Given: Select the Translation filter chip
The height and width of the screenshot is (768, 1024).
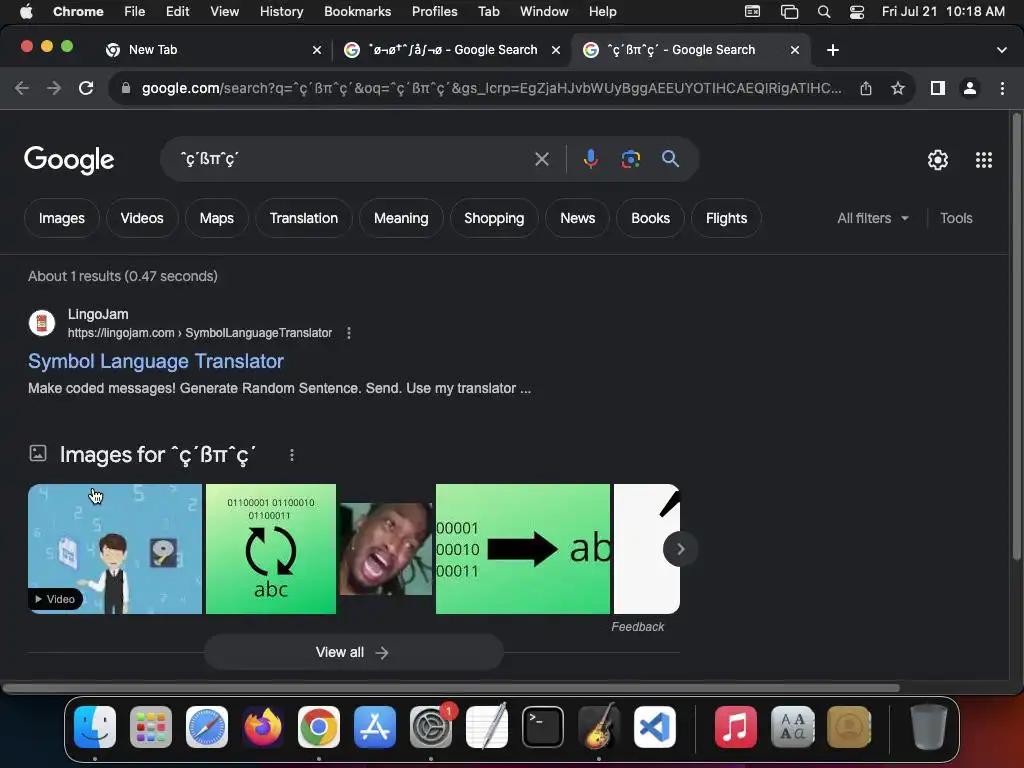Looking at the screenshot, I should 304,218.
